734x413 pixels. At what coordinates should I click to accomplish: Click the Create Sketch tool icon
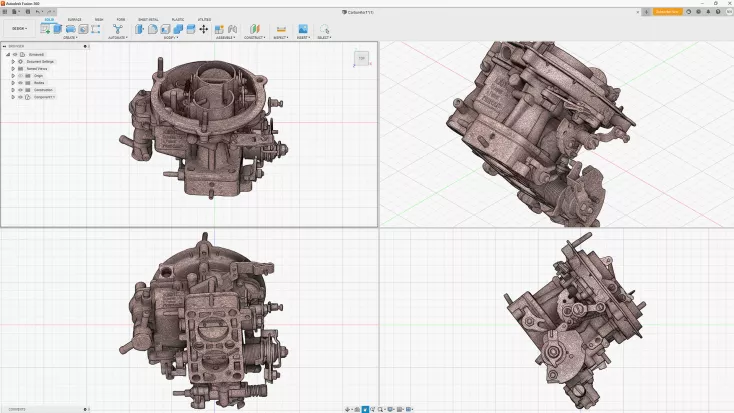45,29
